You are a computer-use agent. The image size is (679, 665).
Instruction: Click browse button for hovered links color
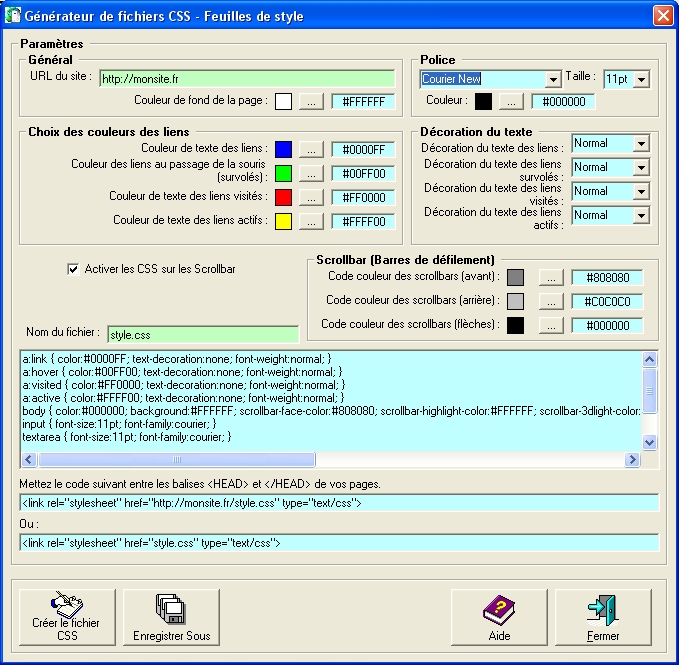coord(312,173)
